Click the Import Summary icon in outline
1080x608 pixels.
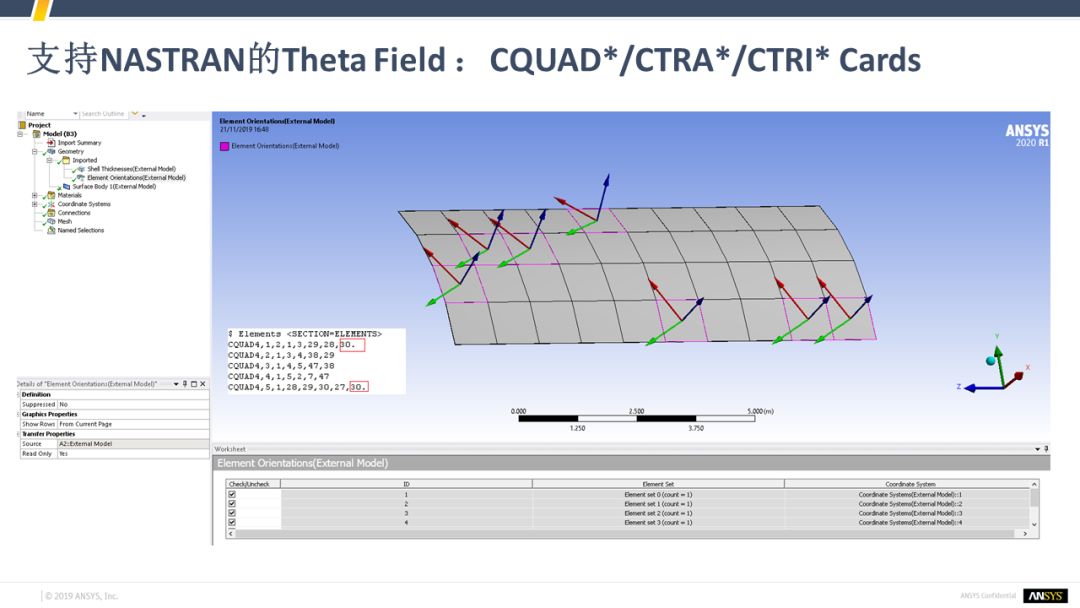[x=51, y=143]
